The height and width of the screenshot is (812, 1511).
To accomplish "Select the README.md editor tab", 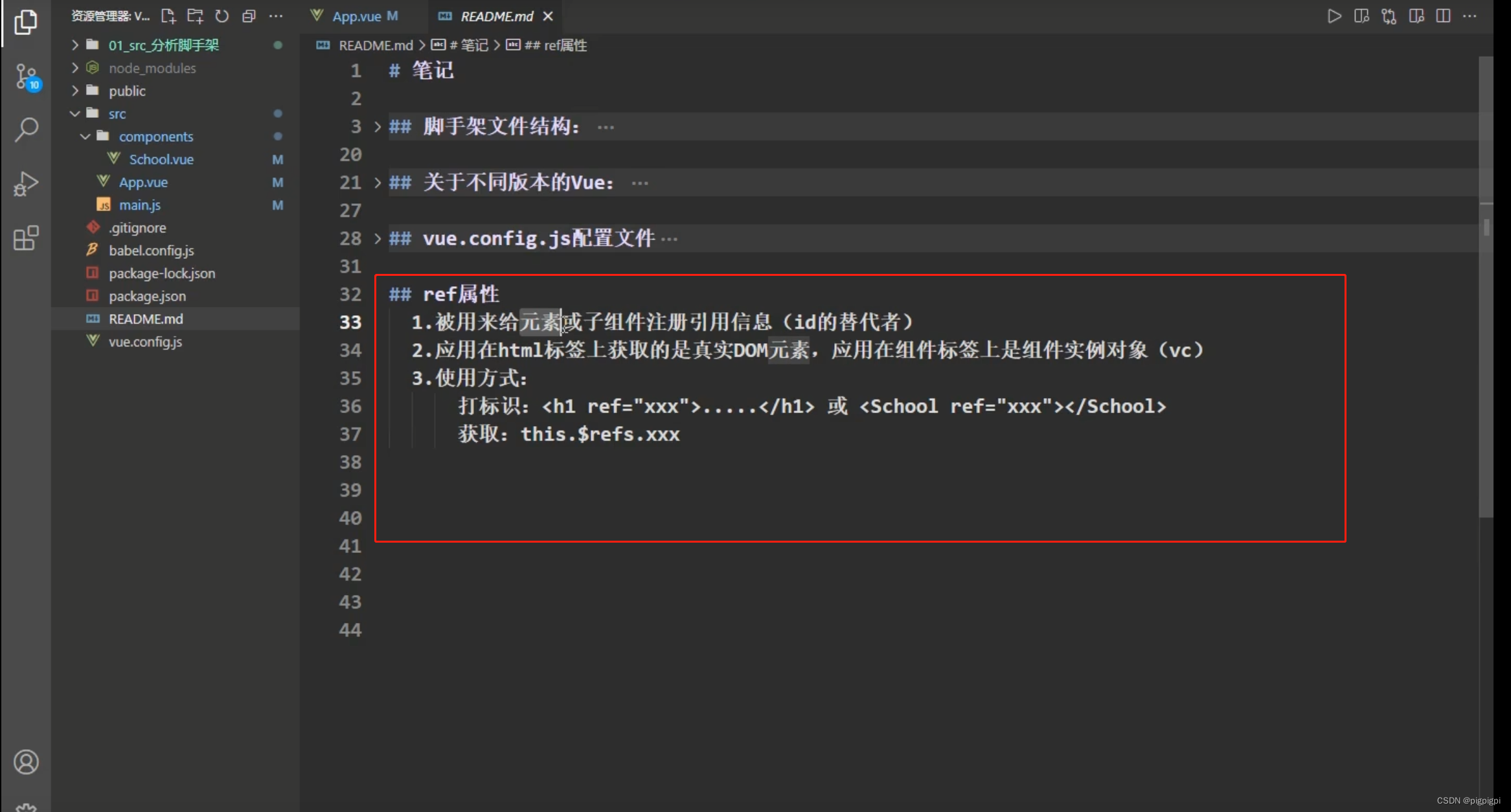I will point(497,16).
